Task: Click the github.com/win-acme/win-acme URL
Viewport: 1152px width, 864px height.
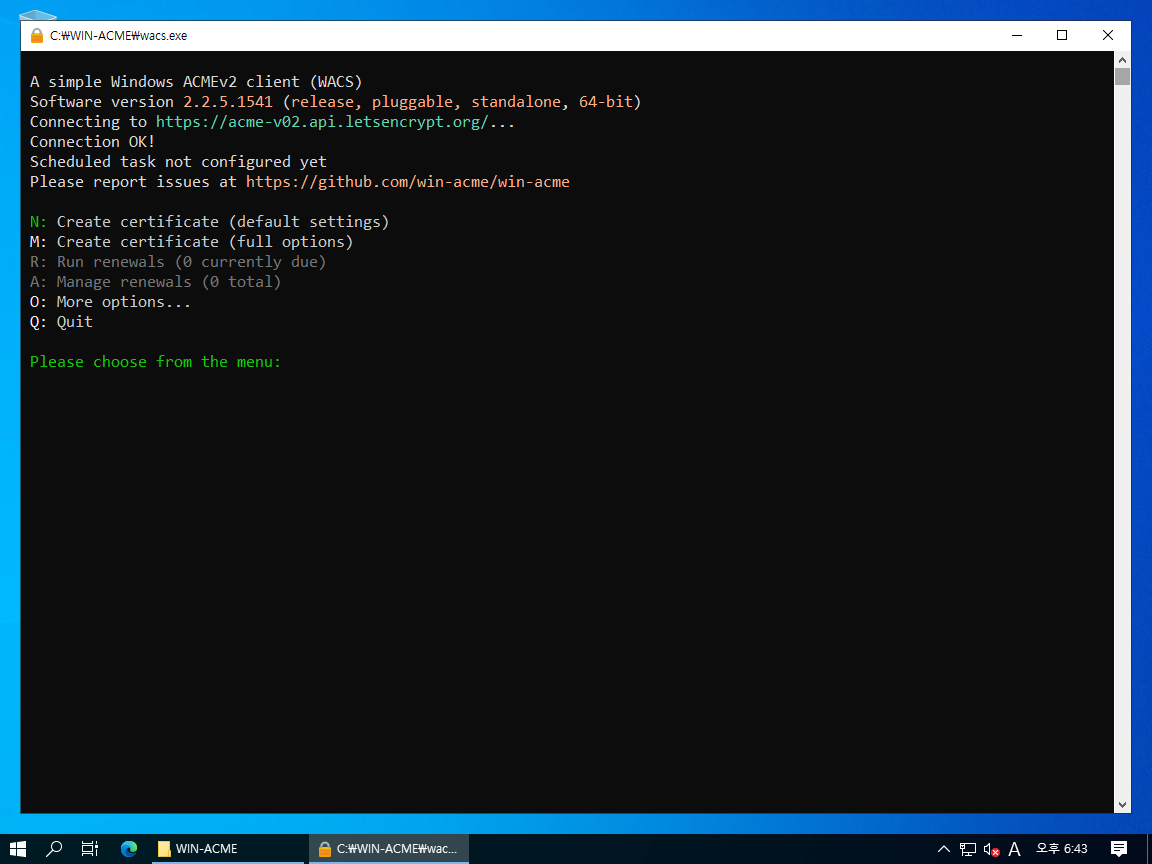Action: [408, 182]
